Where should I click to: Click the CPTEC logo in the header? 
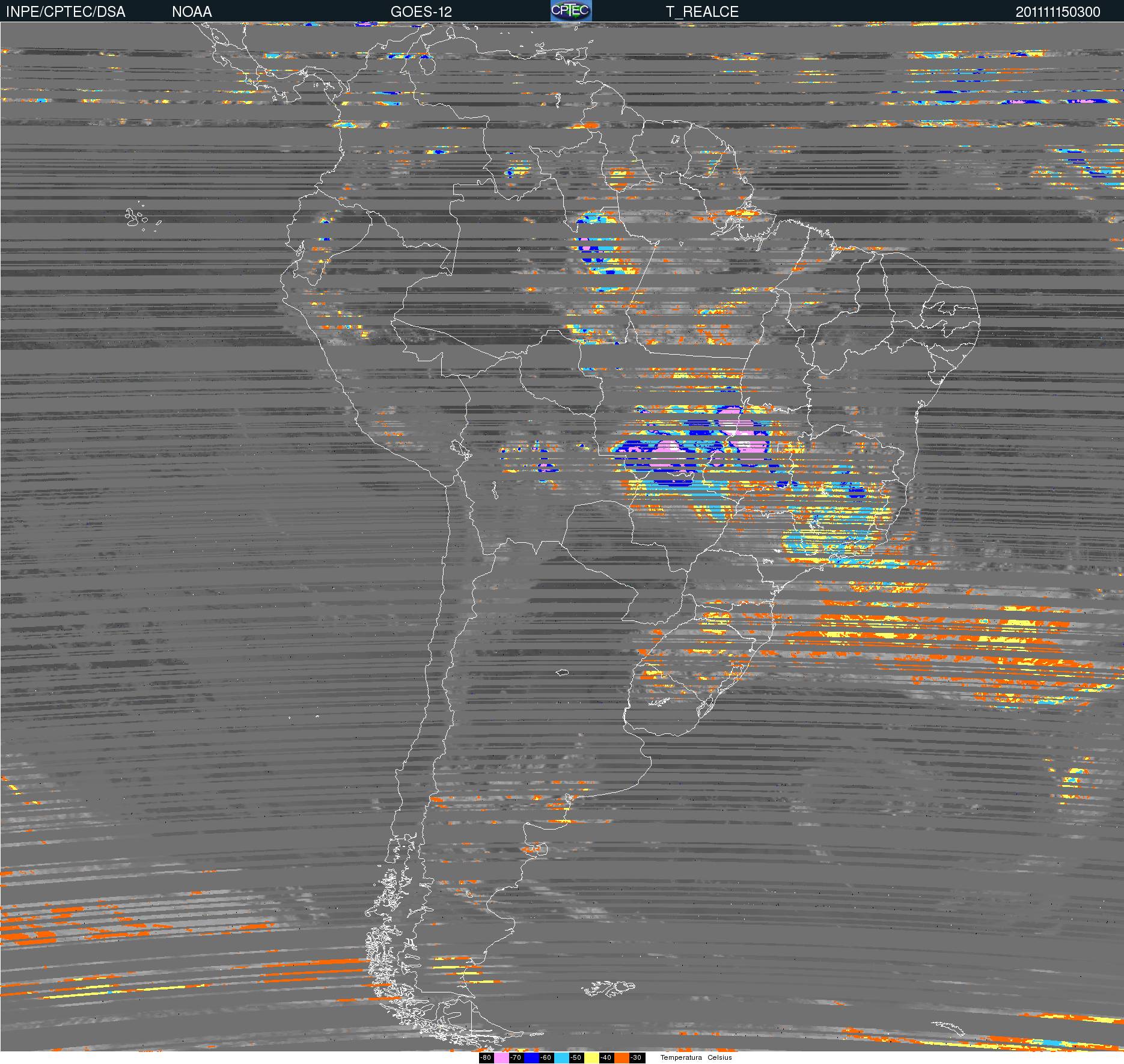click(571, 11)
